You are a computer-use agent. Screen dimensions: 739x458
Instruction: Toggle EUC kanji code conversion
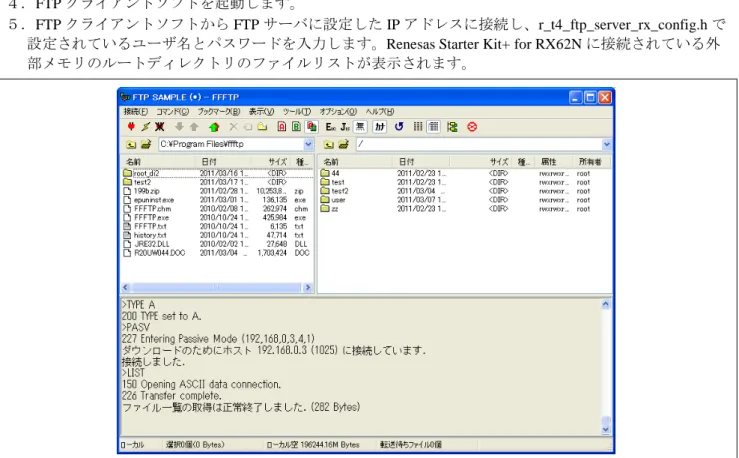pos(330,127)
